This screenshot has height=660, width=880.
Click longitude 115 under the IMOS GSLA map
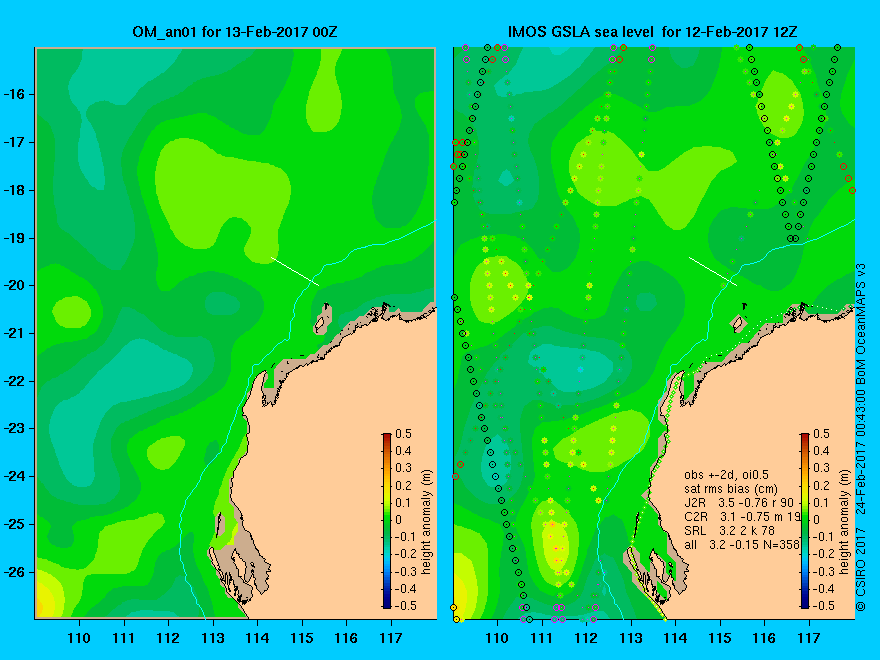(719, 638)
